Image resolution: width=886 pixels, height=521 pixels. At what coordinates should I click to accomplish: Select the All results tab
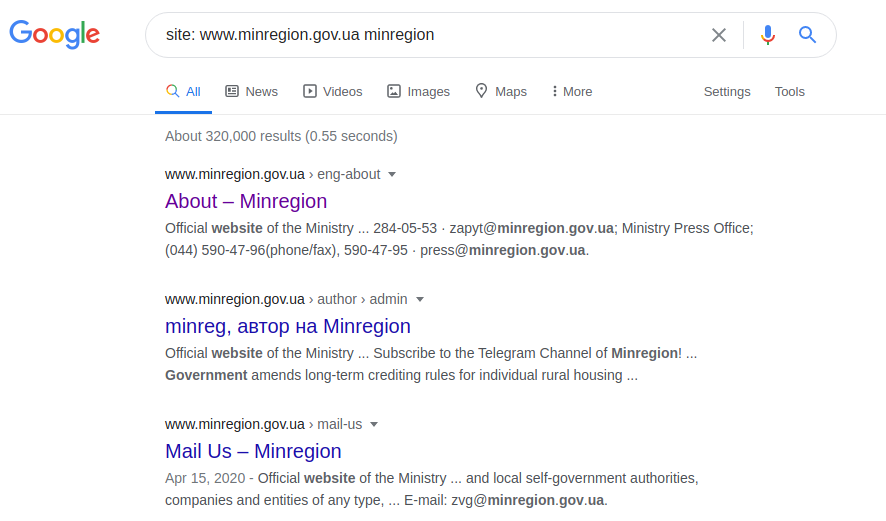tap(184, 92)
